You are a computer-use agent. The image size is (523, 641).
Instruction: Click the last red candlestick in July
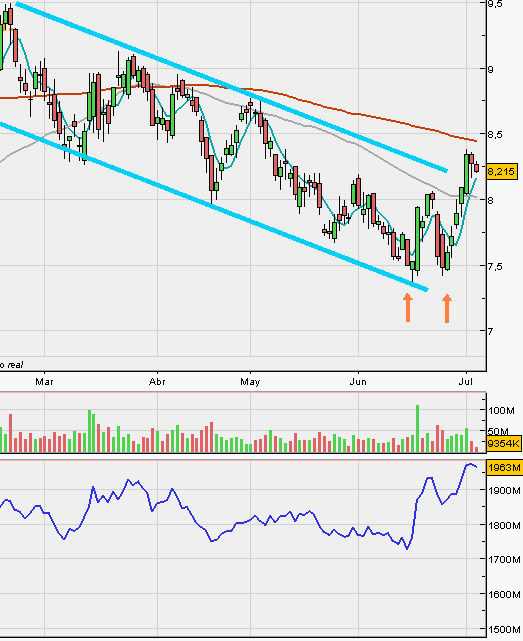476,167
